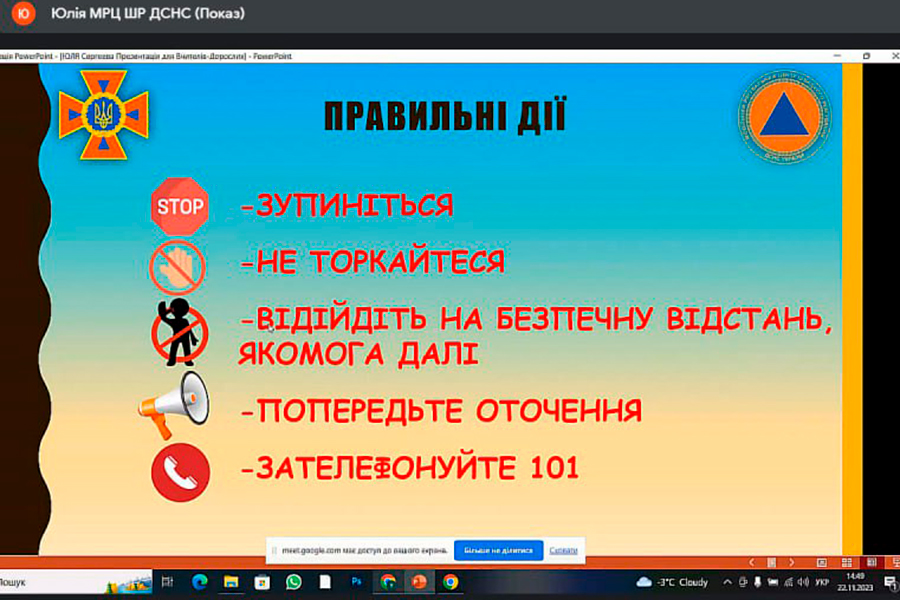900x600 pixels.
Task: Click the red phone icon on slide
Action: point(180,473)
